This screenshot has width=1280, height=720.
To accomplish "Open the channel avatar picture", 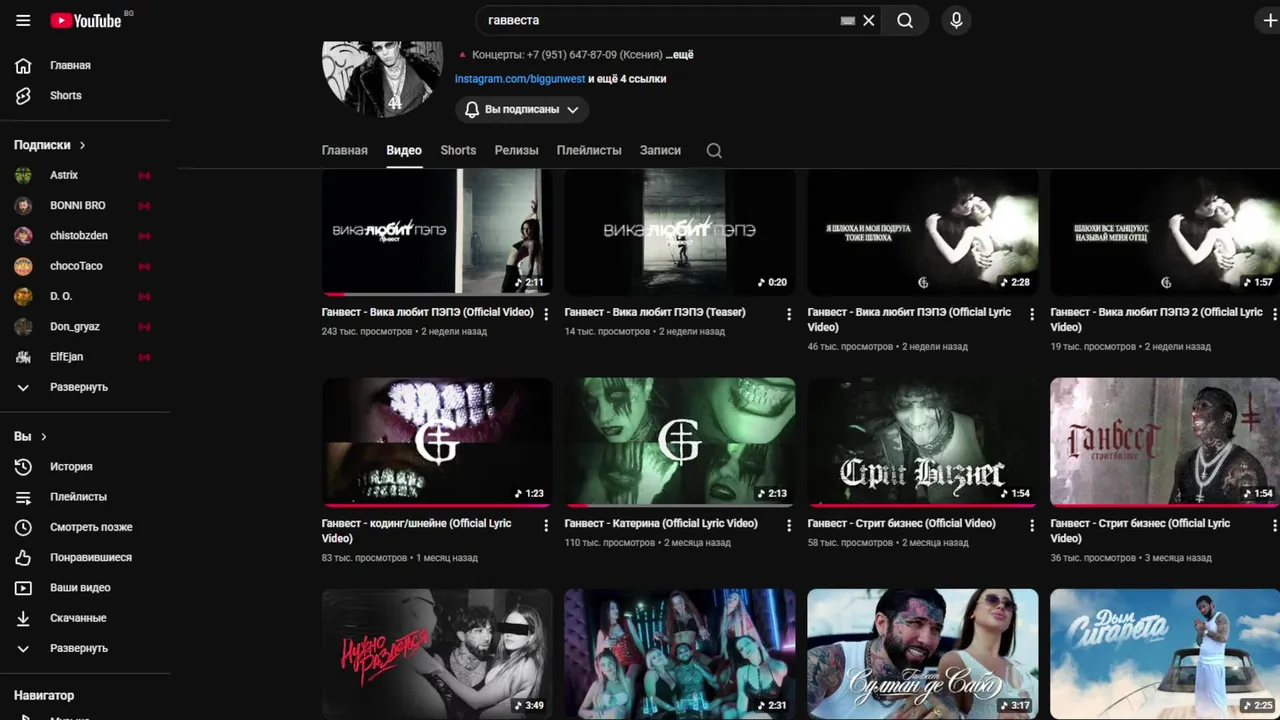I will tap(382, 78).
